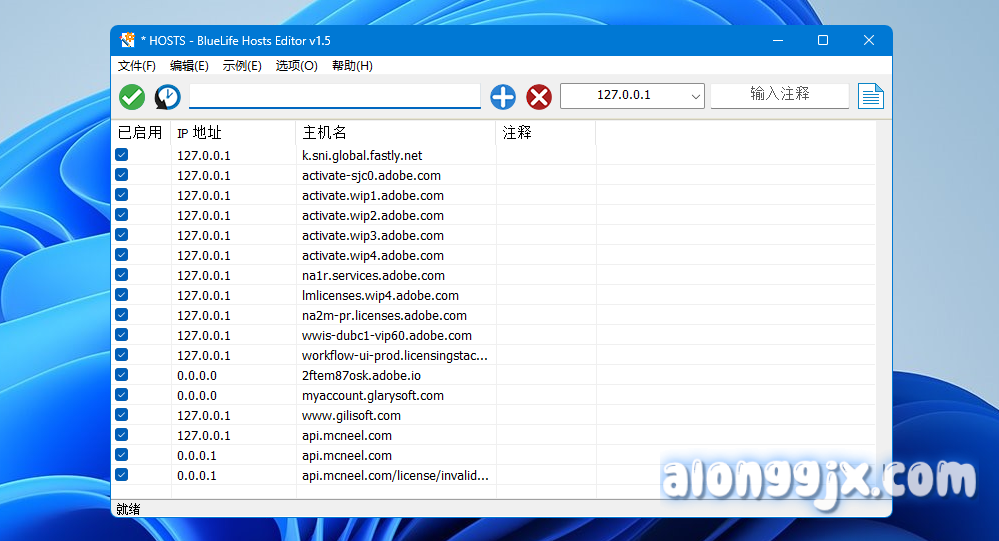This screenshot has height=541, width=999.
Task: Click the blue plus add-entry icon
Action: 503,97
